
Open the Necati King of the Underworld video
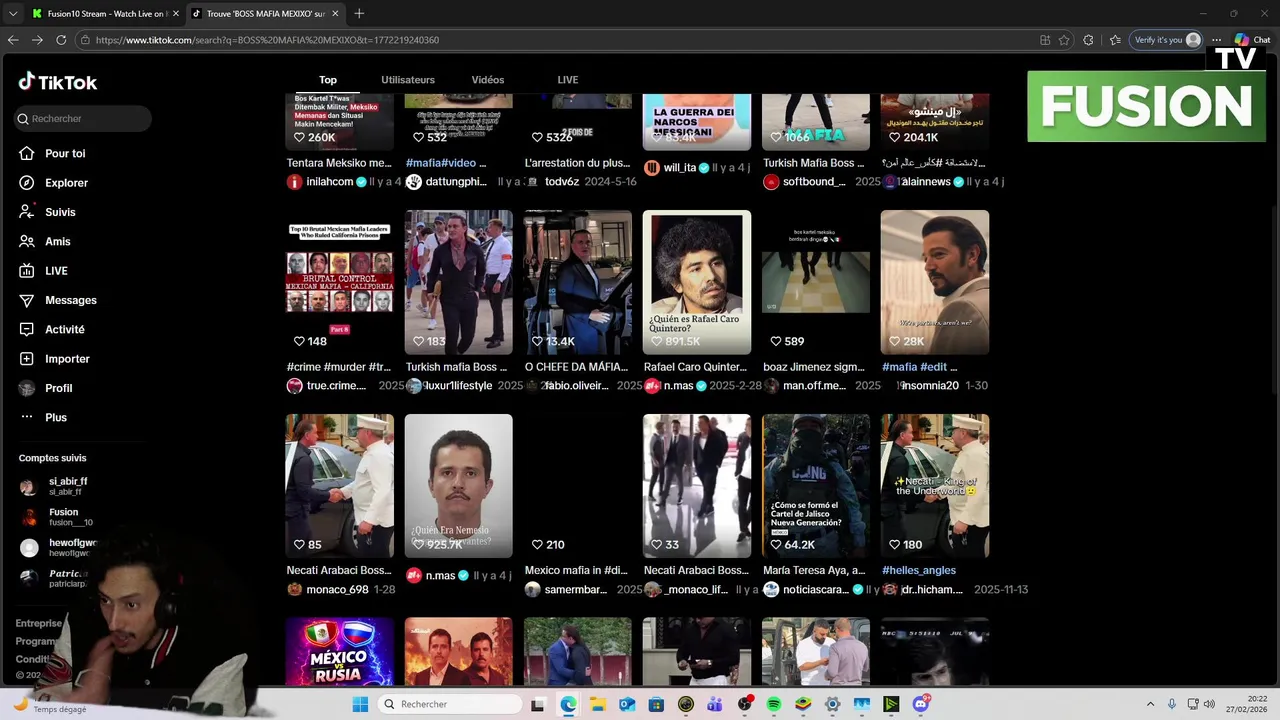point(935,486)
